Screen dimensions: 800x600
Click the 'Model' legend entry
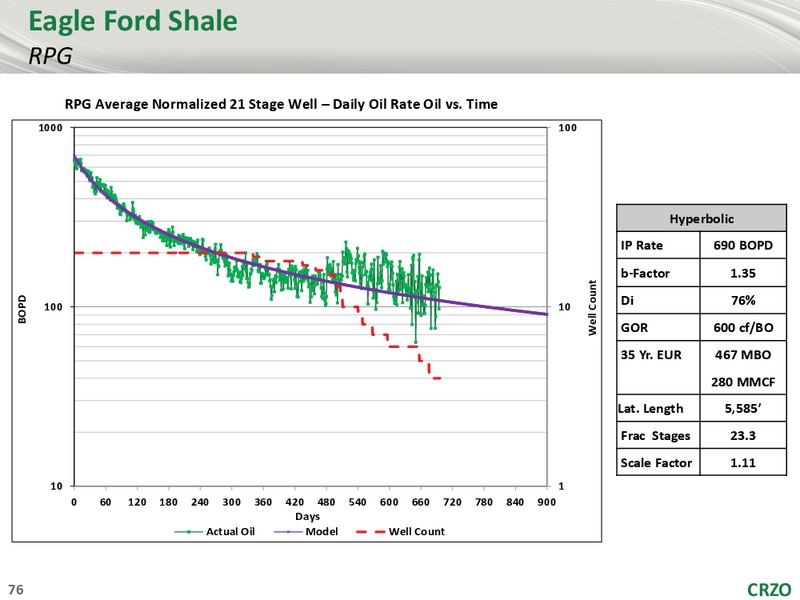(306, 532)
